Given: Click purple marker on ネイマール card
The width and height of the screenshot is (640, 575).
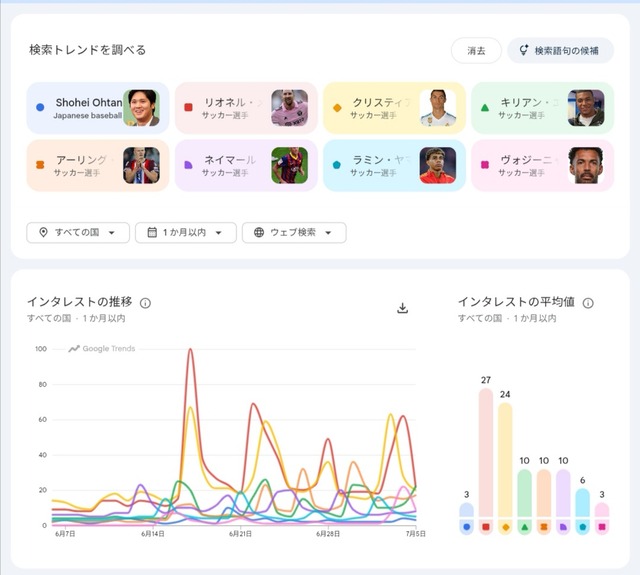Looking at the screenshot, I should tap(188, 165).
